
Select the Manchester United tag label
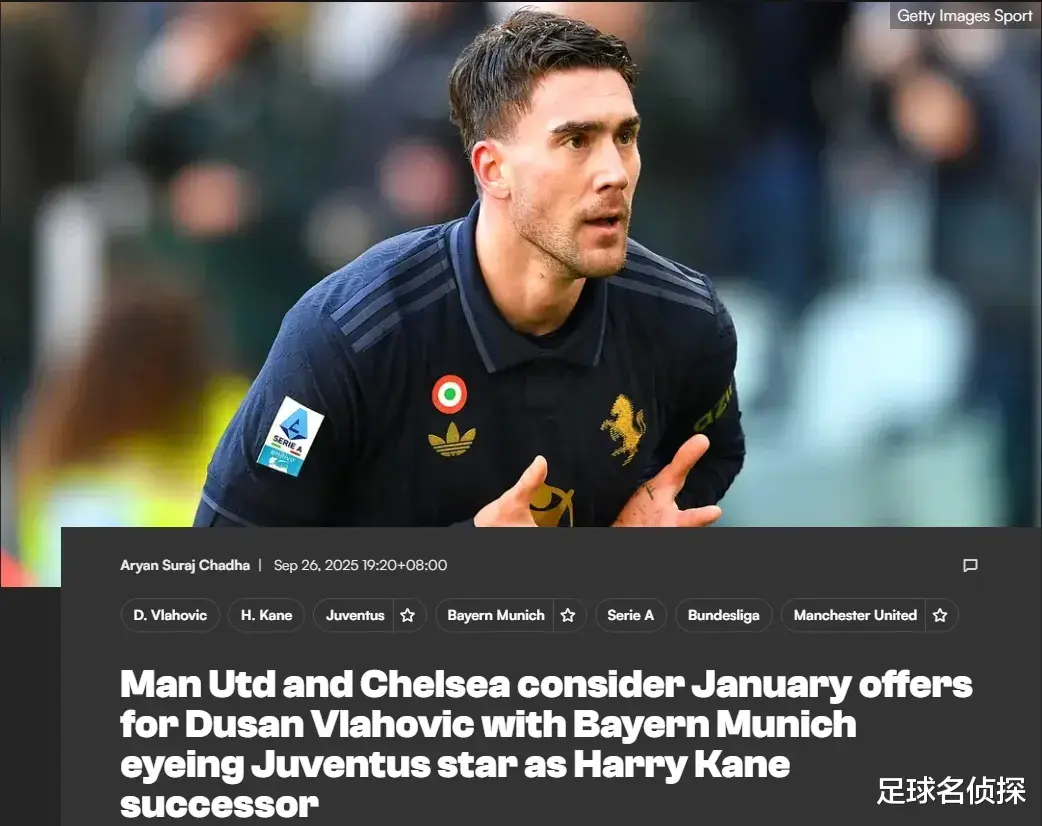[855, 615]
